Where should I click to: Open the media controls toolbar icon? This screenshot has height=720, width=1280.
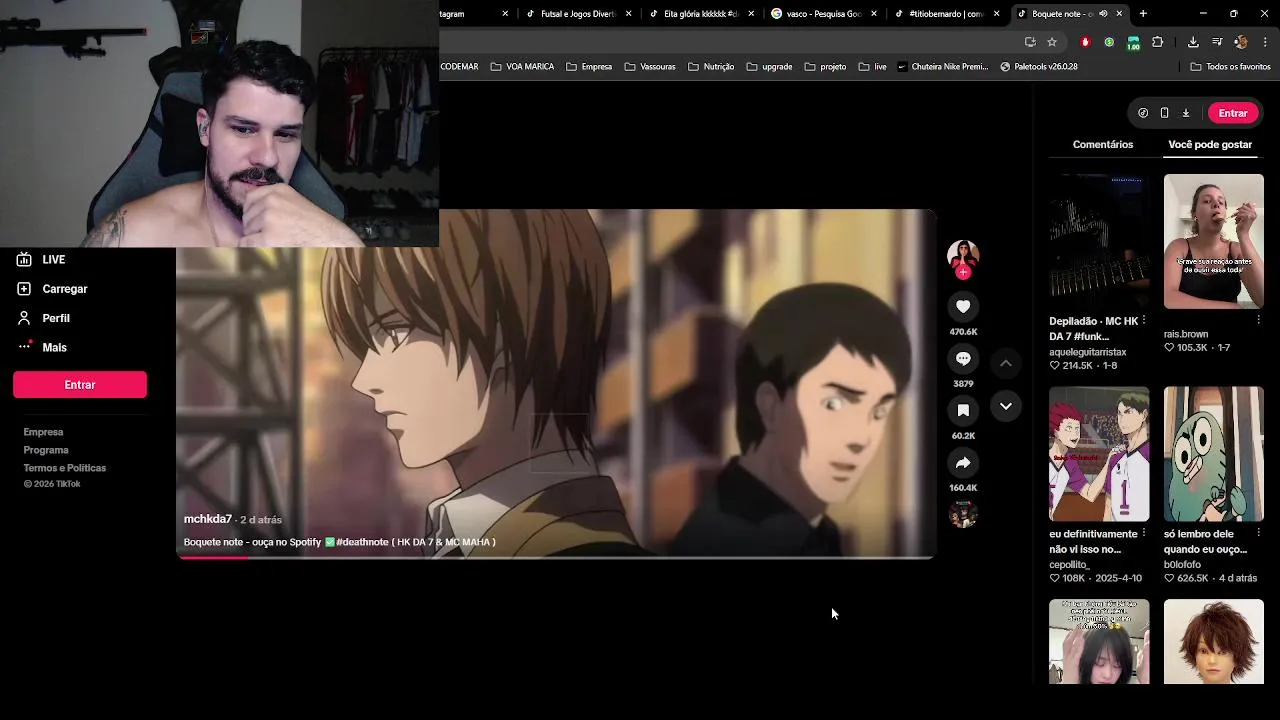pos(1217,42)
